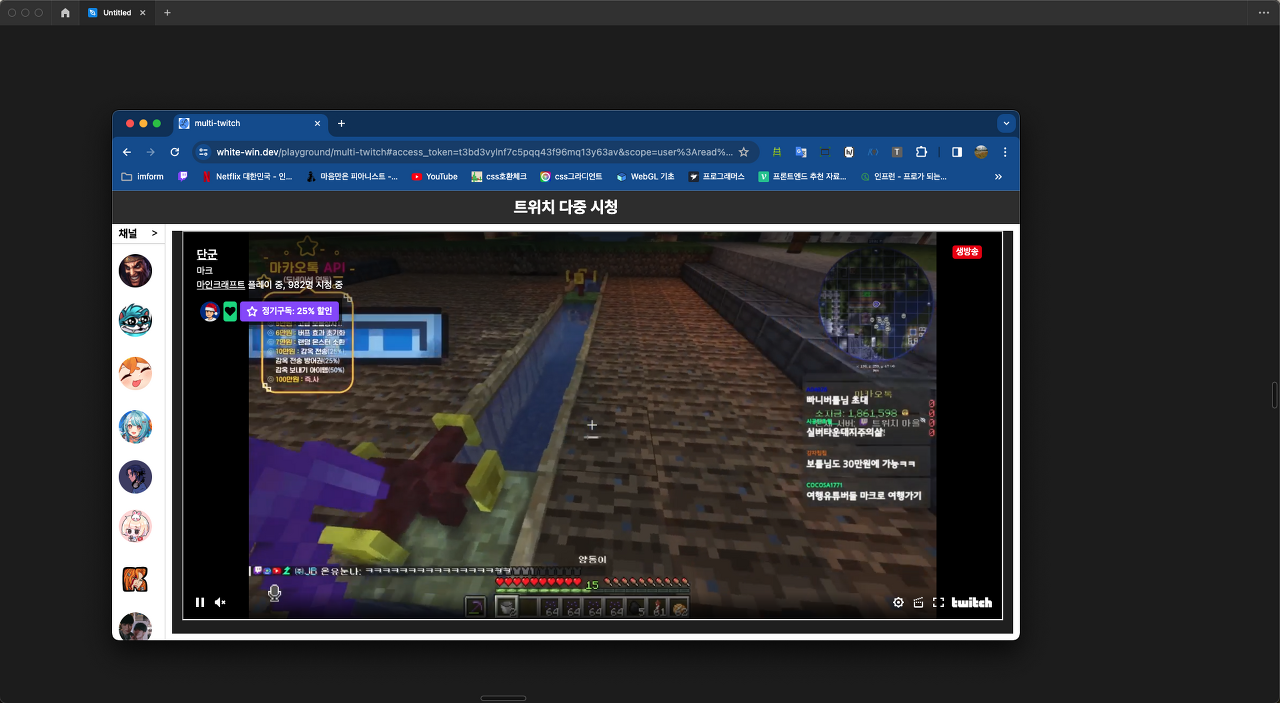
Task: Switch to the multi-twitch browser tab
Action: click(x=250, y=123)
